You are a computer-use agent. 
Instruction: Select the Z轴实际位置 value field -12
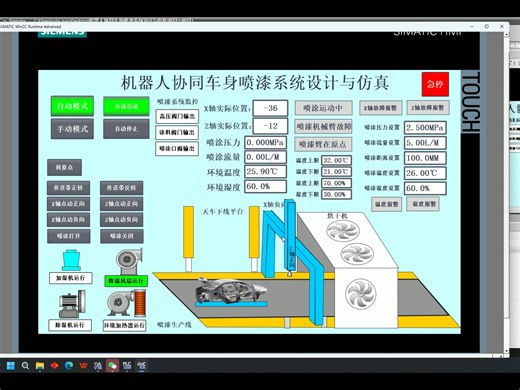click(270, 126)
